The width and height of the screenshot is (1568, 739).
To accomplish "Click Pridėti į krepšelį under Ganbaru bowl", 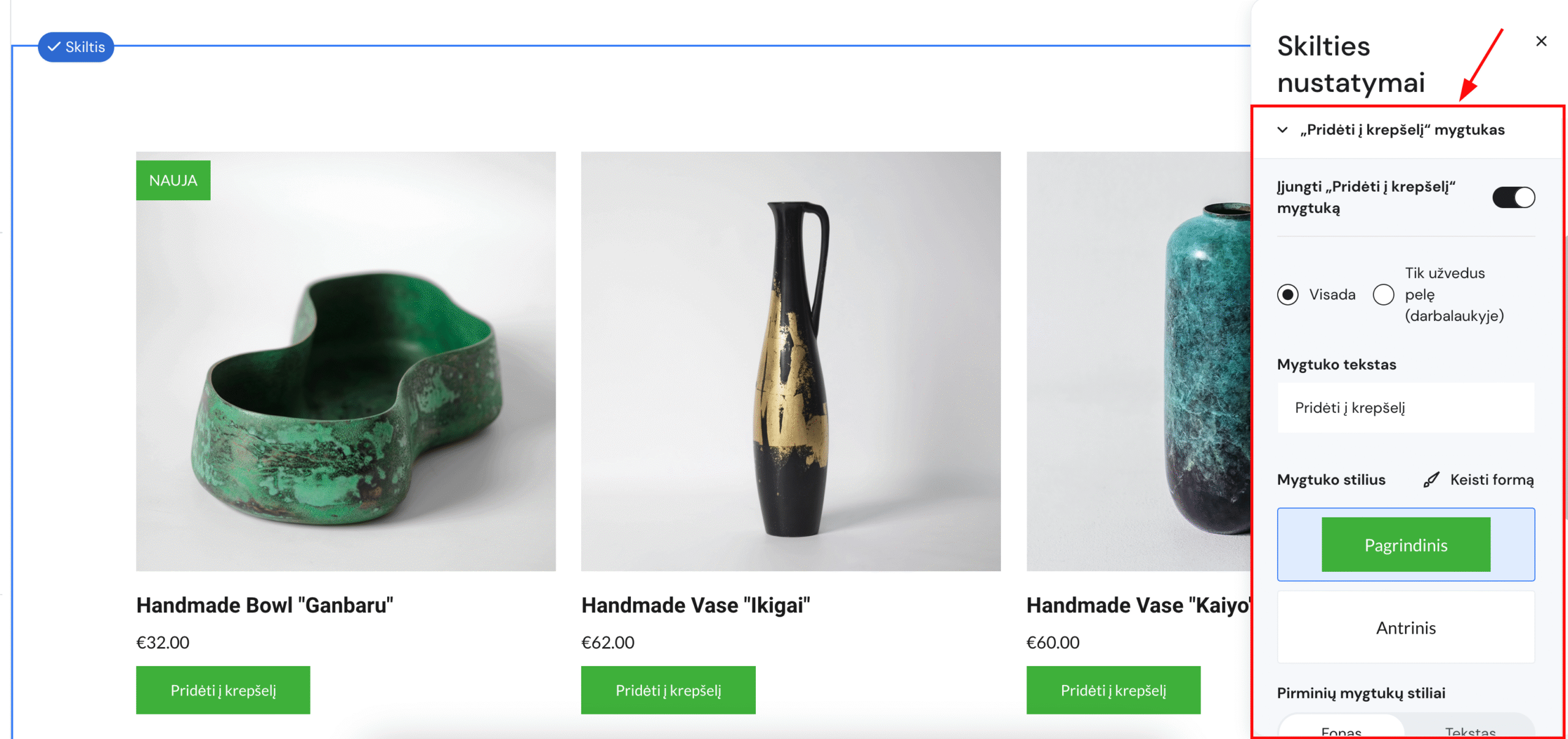I will (x=223, y=690).
